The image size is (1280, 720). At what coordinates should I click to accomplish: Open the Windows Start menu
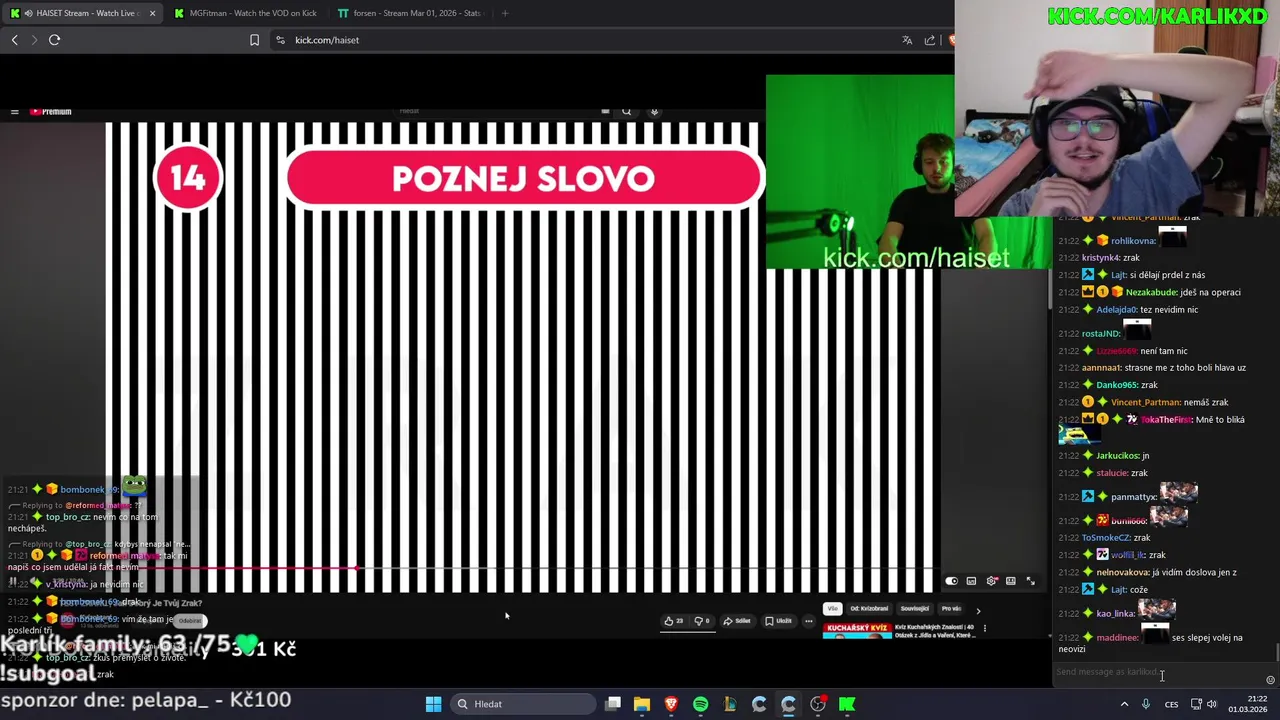coord(433,704)
